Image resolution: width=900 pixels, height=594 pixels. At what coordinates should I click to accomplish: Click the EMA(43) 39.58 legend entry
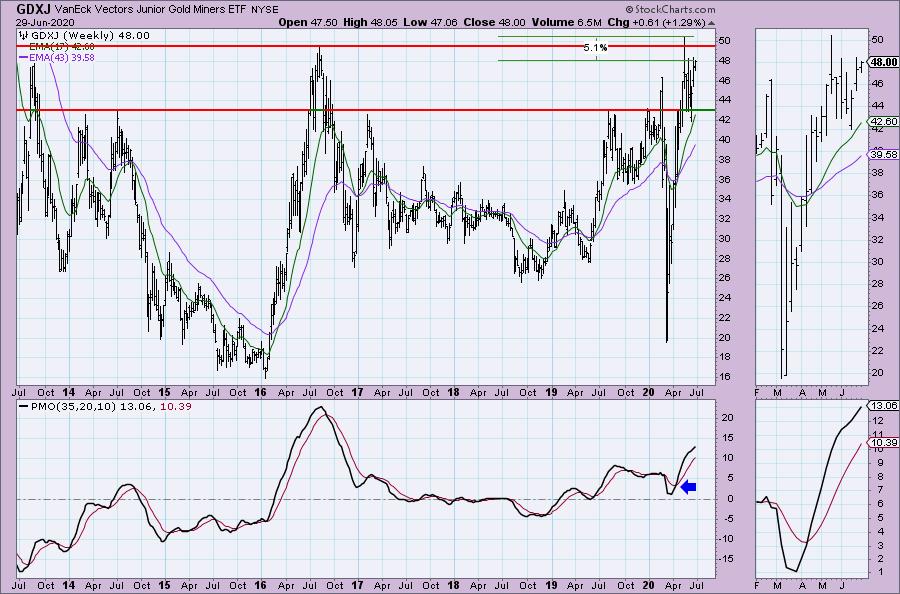[61, 58]
